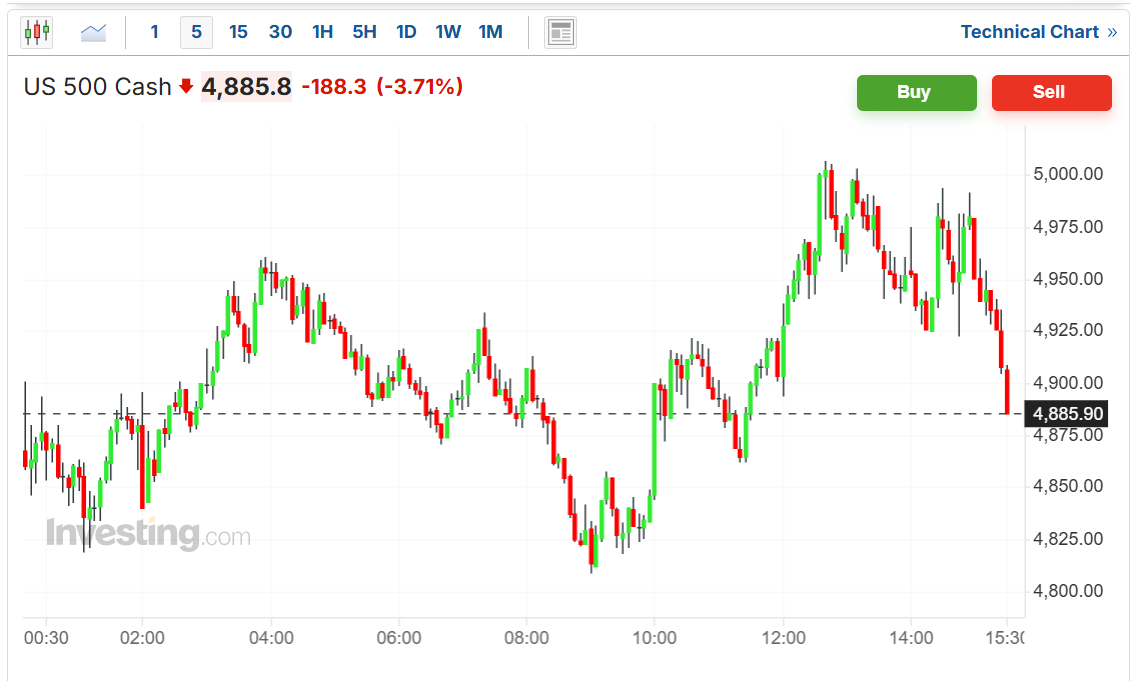Choose the 1H timeframe
1131x681 pixels.
pyautogui.click(x=322, y=32)
